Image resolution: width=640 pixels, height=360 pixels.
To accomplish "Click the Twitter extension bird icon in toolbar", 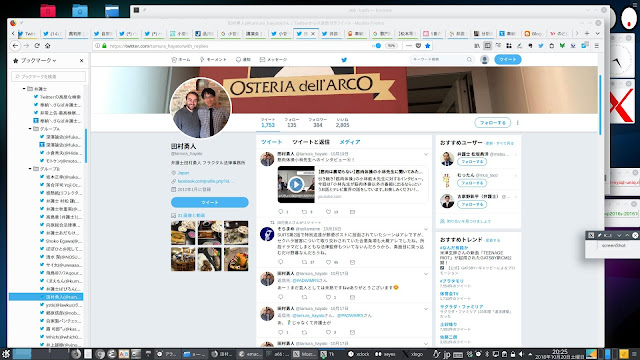I will tap(541, 46).
